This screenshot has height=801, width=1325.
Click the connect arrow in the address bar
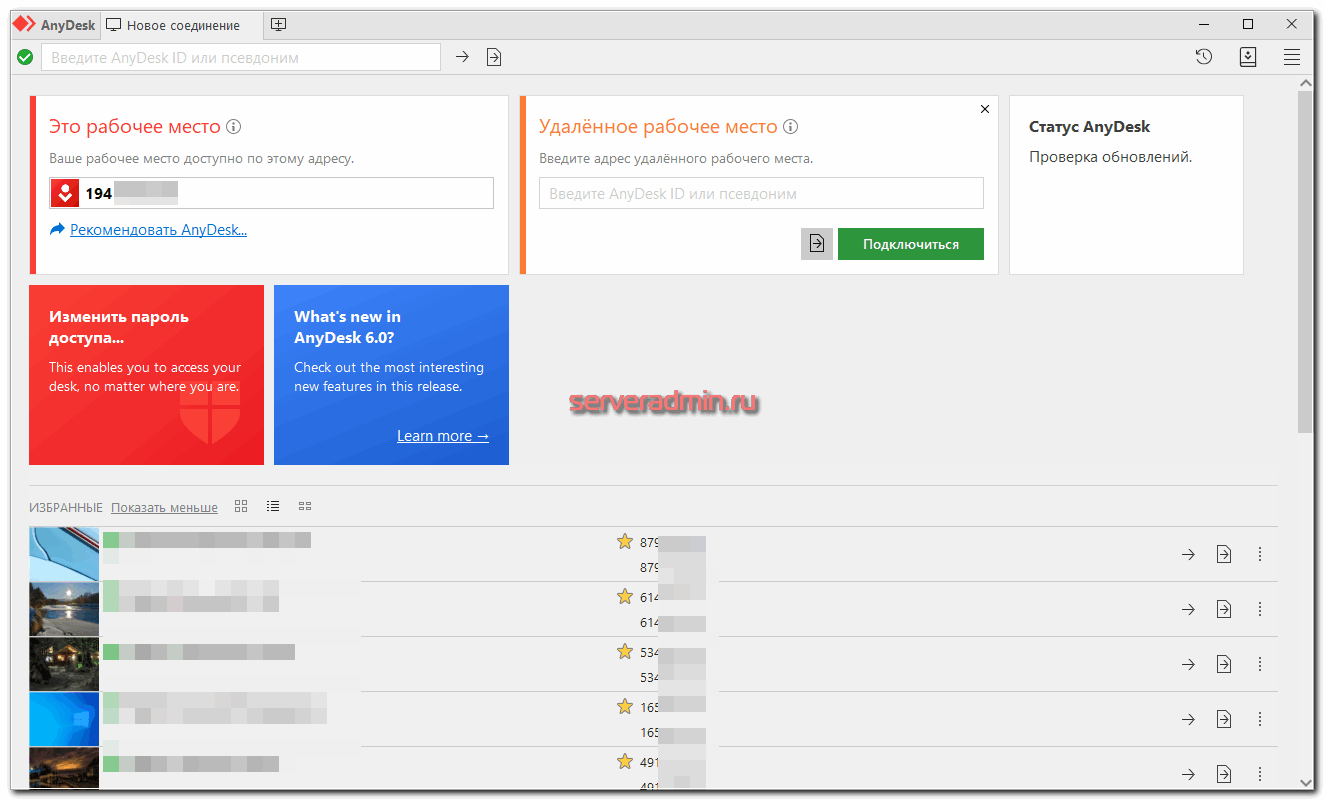[x=462, y=57]
